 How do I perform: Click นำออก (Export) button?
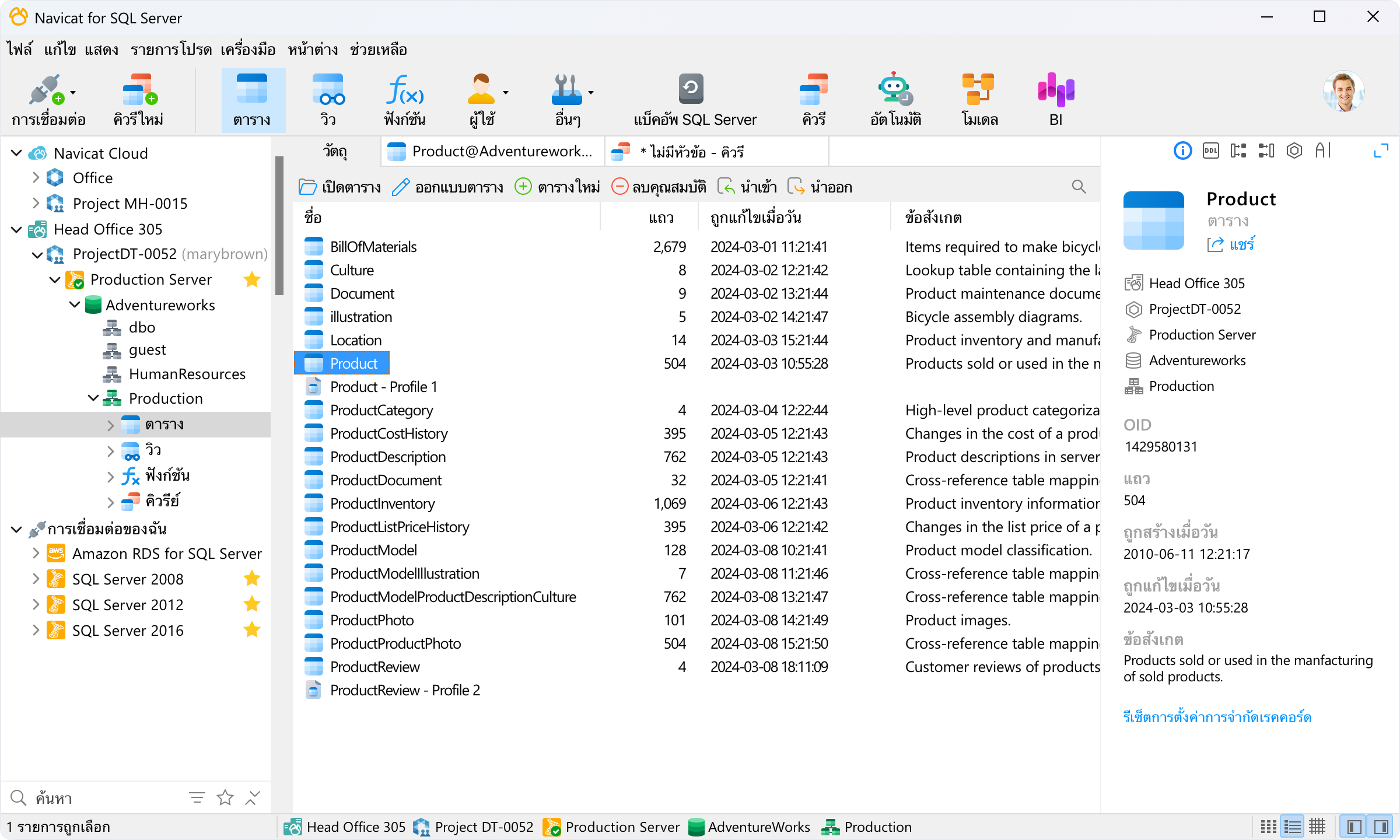tap(820, 187)
